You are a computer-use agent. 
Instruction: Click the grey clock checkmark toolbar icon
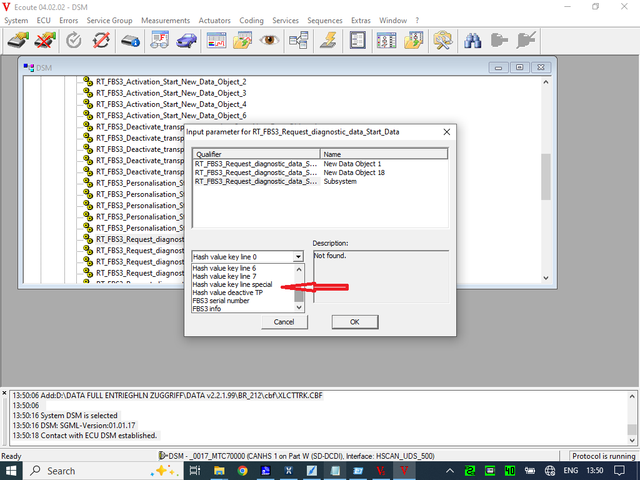click(x=74, y=40)
